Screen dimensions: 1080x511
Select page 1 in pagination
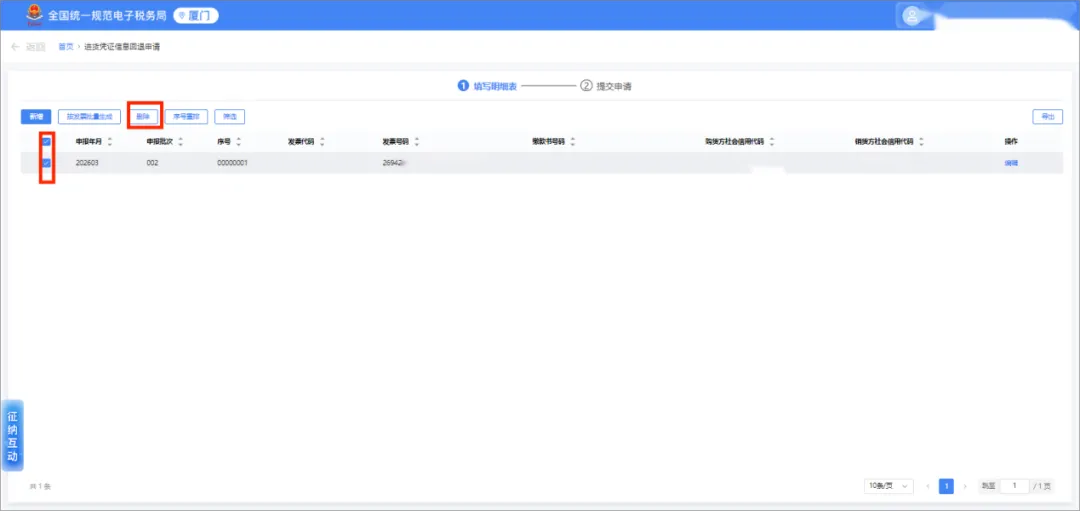946,486
